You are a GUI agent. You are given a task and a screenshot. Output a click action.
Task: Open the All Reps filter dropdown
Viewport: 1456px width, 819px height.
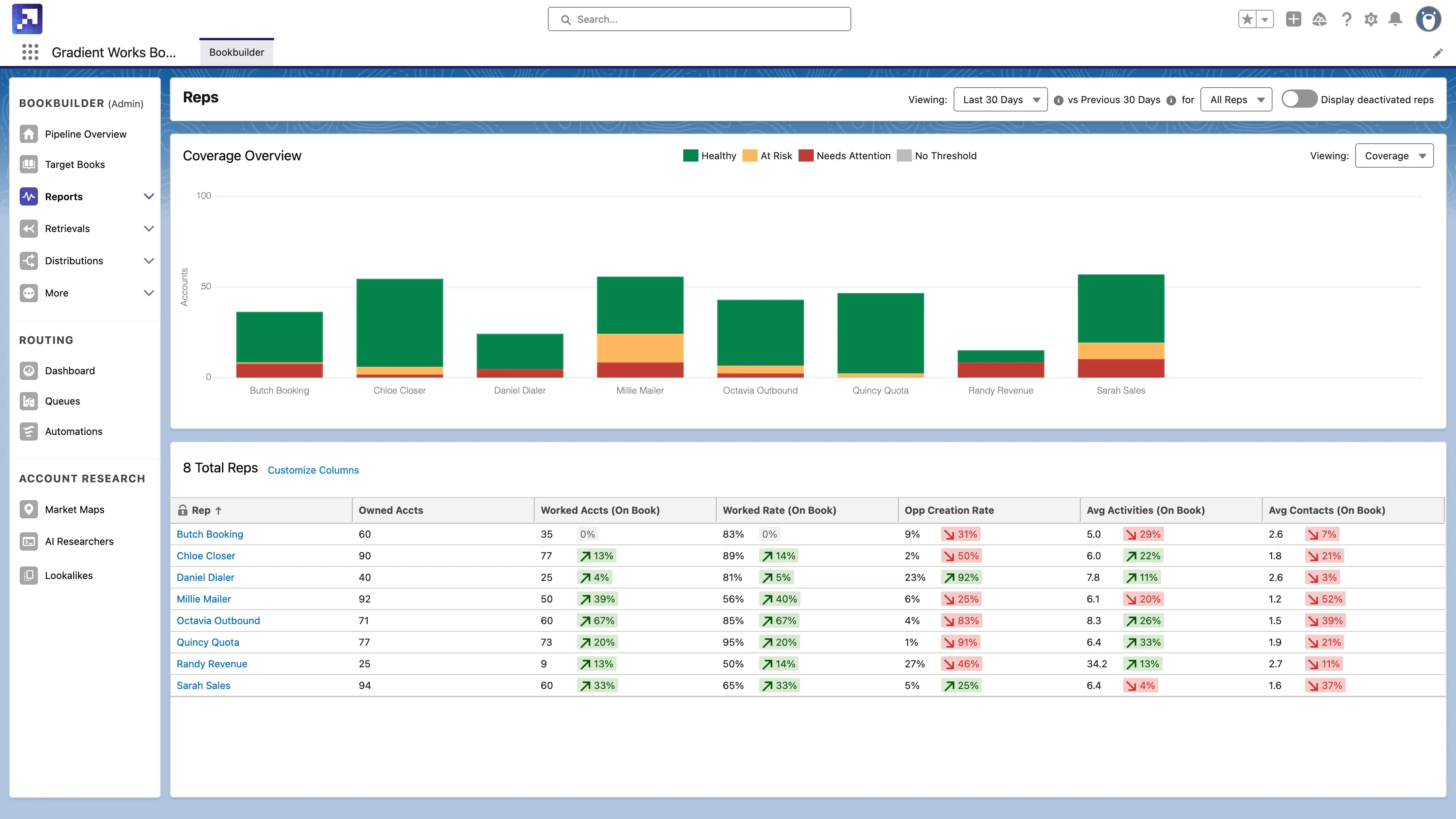(1236, 99)
